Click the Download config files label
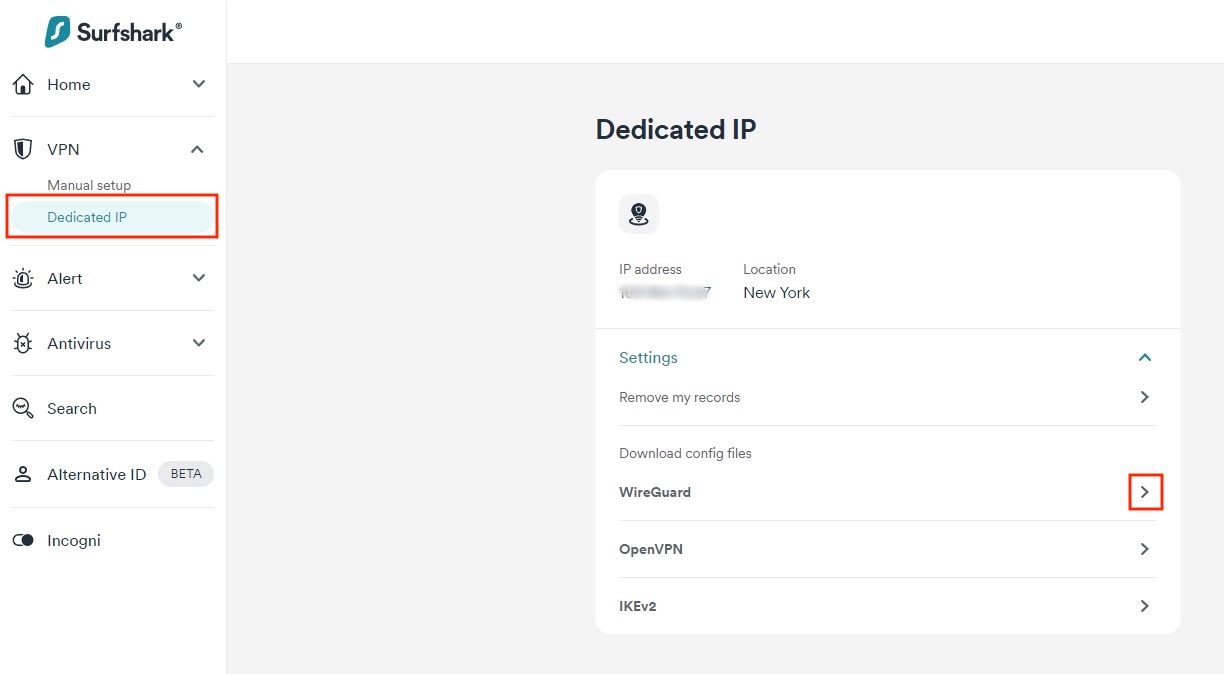Image resolution: width=1224 pixels, height=674 pixels. pos(685,453)
